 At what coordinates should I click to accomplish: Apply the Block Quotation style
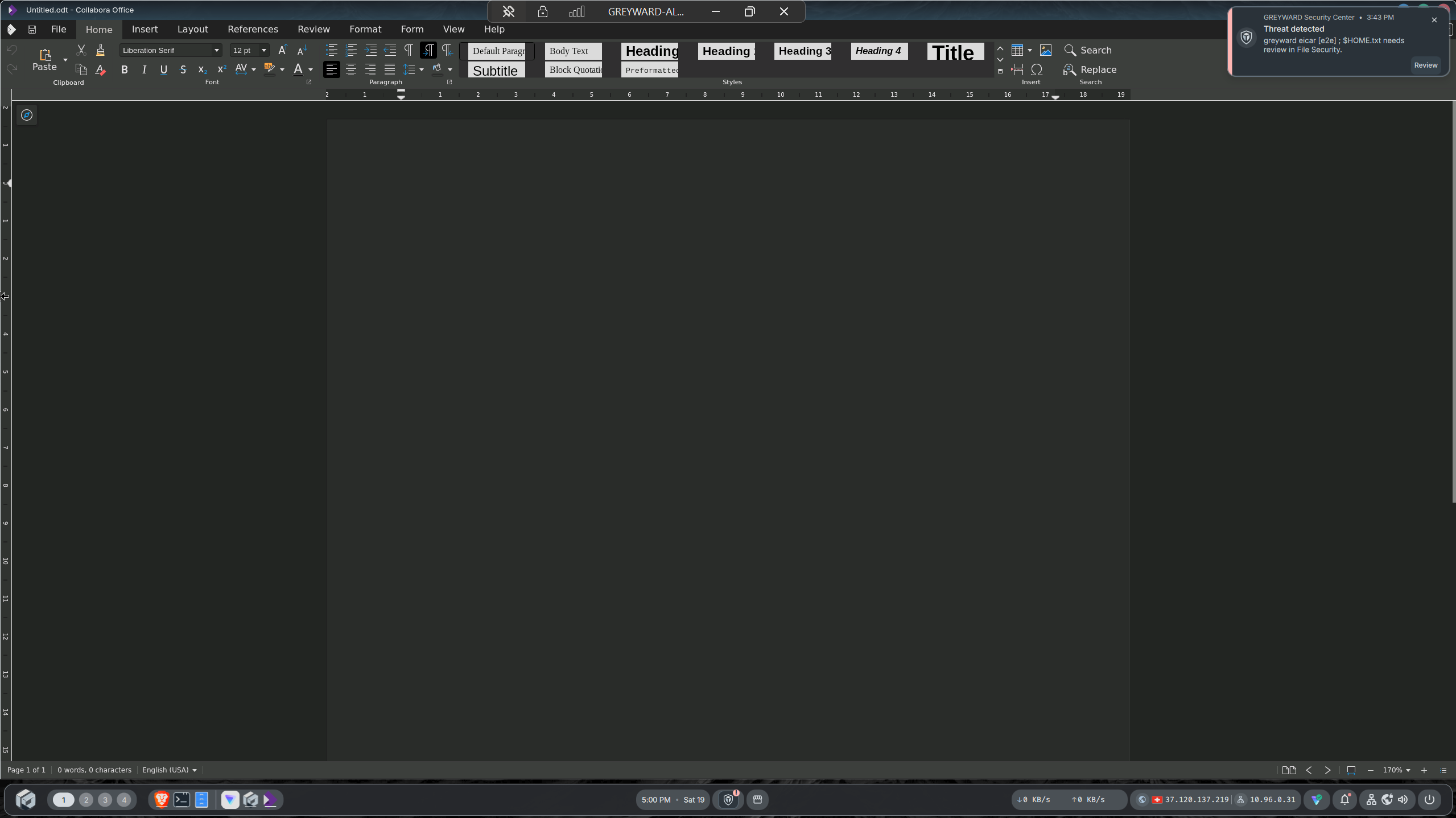tap(574, 69)
